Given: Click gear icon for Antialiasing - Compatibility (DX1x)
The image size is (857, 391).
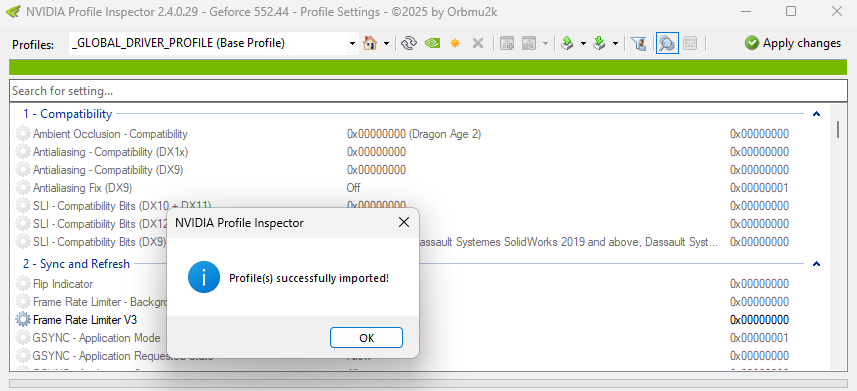Looking at the screenshot, I should 23,152.
